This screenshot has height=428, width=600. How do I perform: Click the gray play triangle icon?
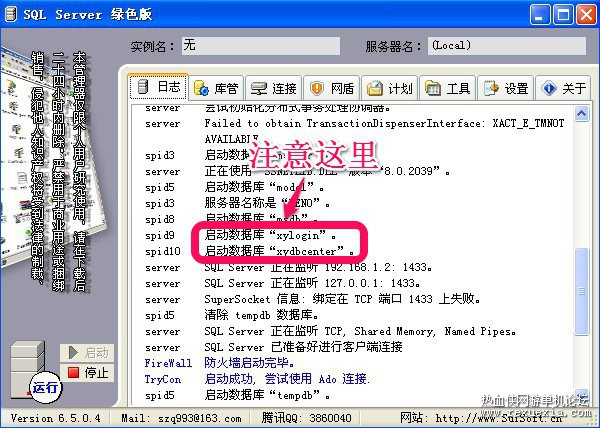coord(73,353)
